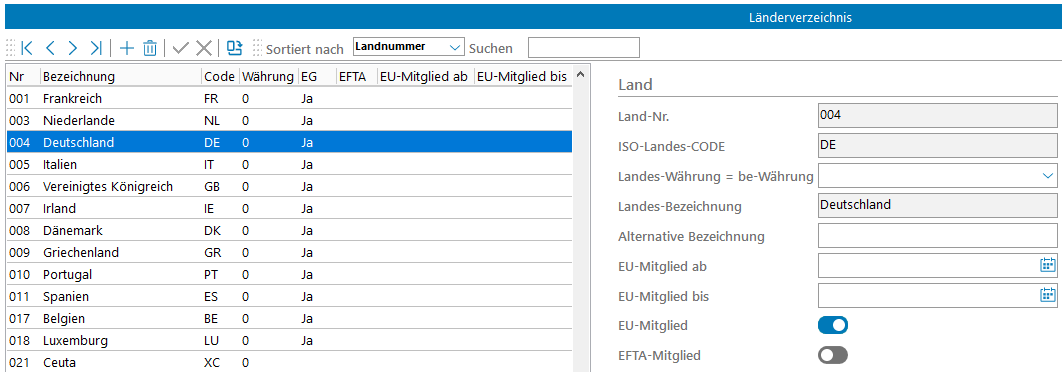Enable the EFTA-Mitglied switch
The image size is (1062, 372).
(x=833, y=354)
